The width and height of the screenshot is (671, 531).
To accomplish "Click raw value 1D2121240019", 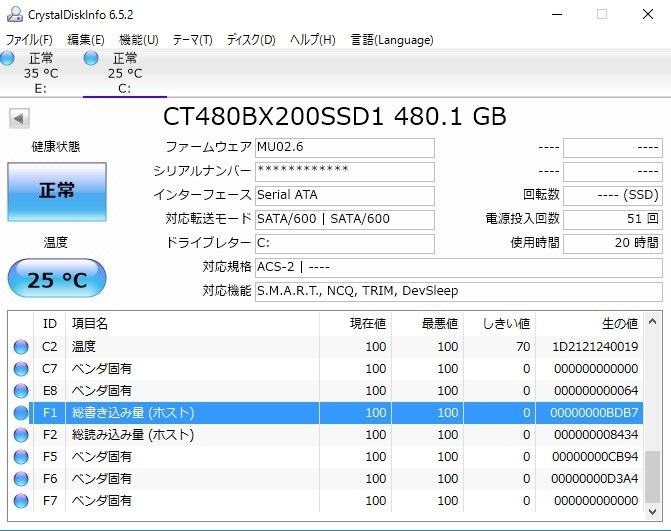I will (x=595, y=347).
